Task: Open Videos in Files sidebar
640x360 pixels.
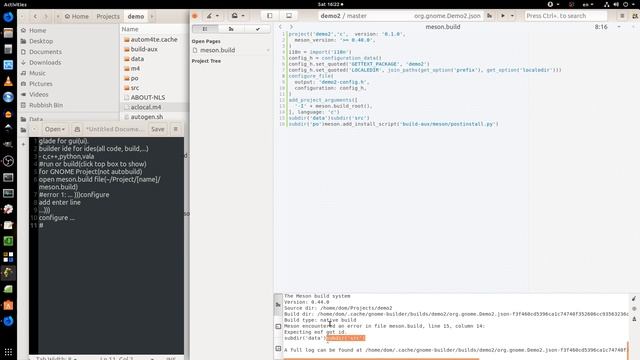Action: 38,94
